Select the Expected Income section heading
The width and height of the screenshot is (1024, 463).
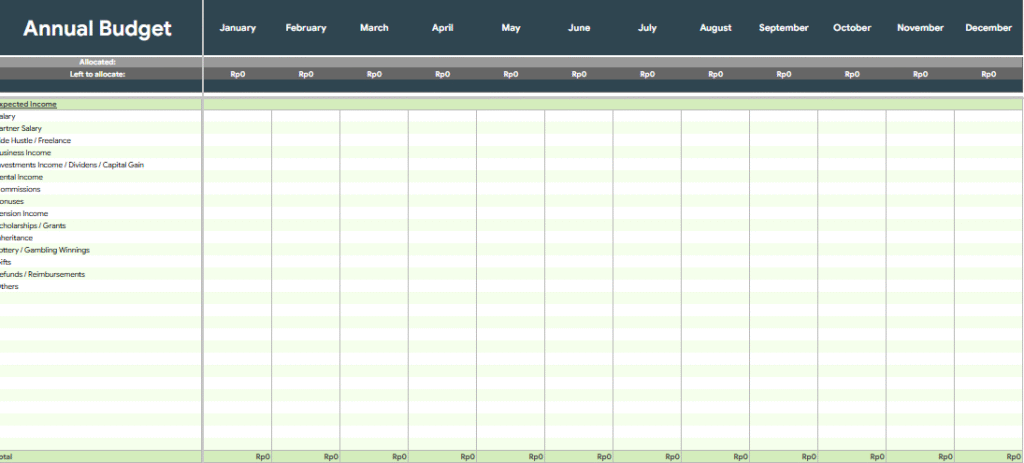29,104
